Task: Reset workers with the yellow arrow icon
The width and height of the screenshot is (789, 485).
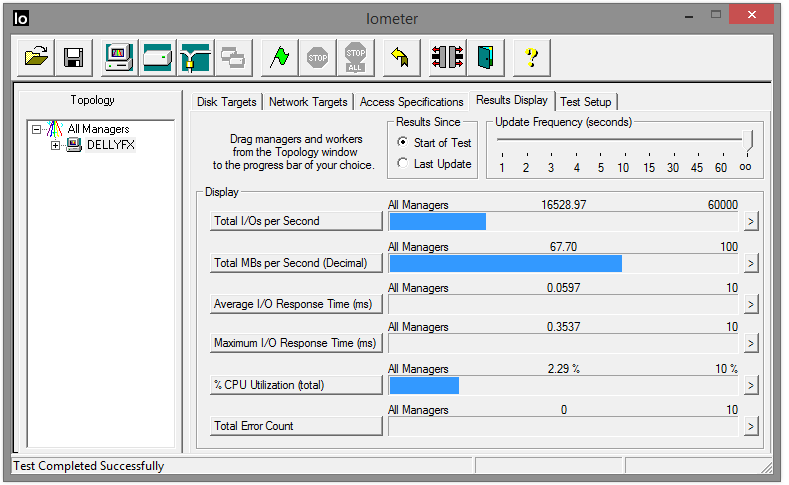Action: click(401, 57)
